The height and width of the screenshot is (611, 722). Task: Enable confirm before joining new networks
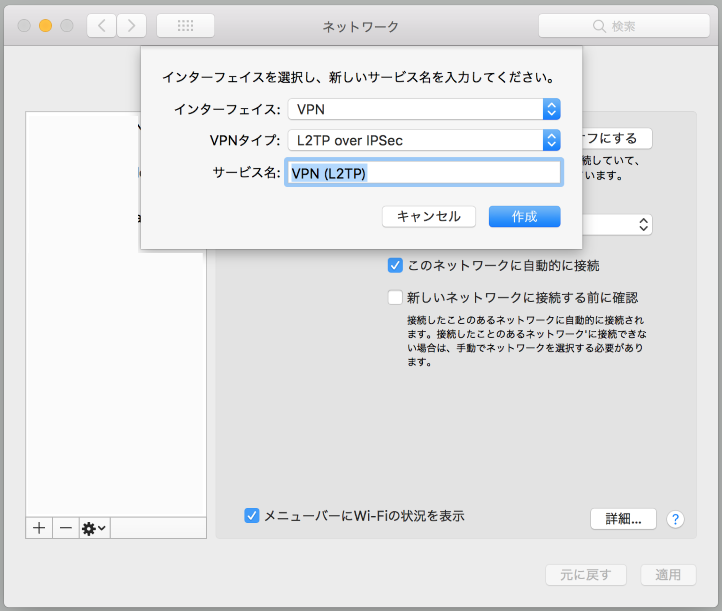395,297
